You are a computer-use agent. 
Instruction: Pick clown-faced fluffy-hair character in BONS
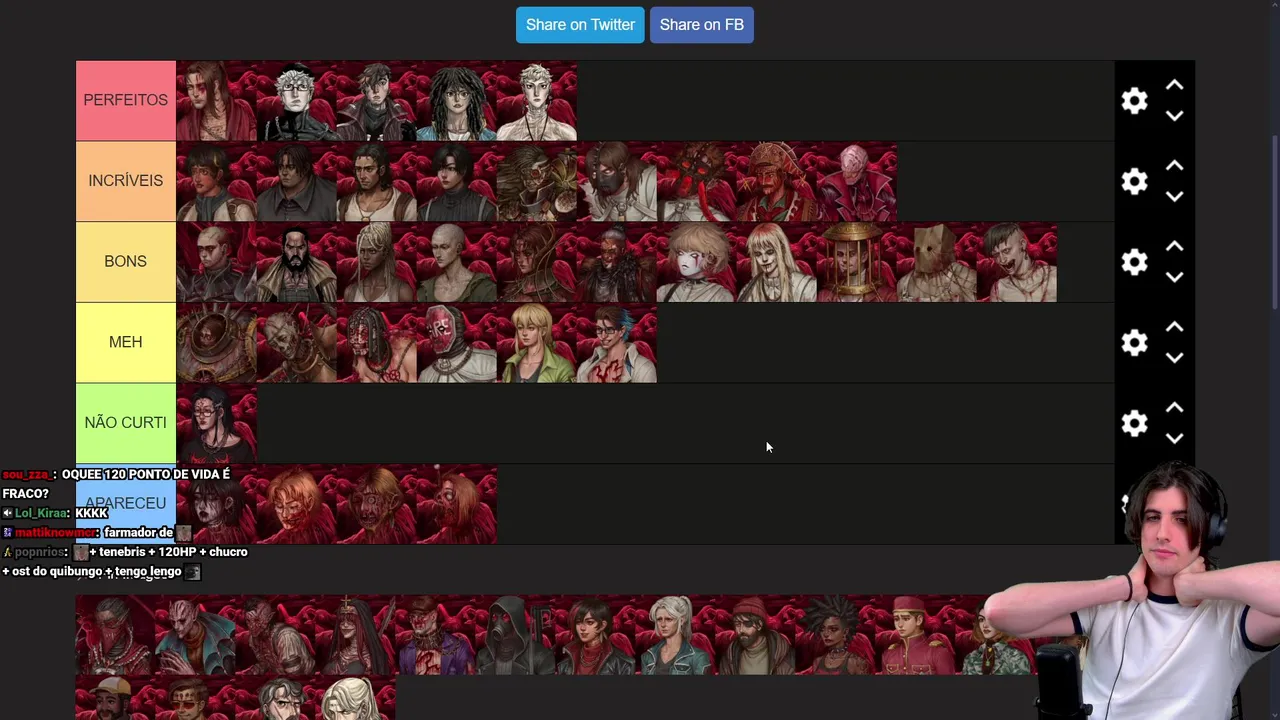tap(696, 262)
